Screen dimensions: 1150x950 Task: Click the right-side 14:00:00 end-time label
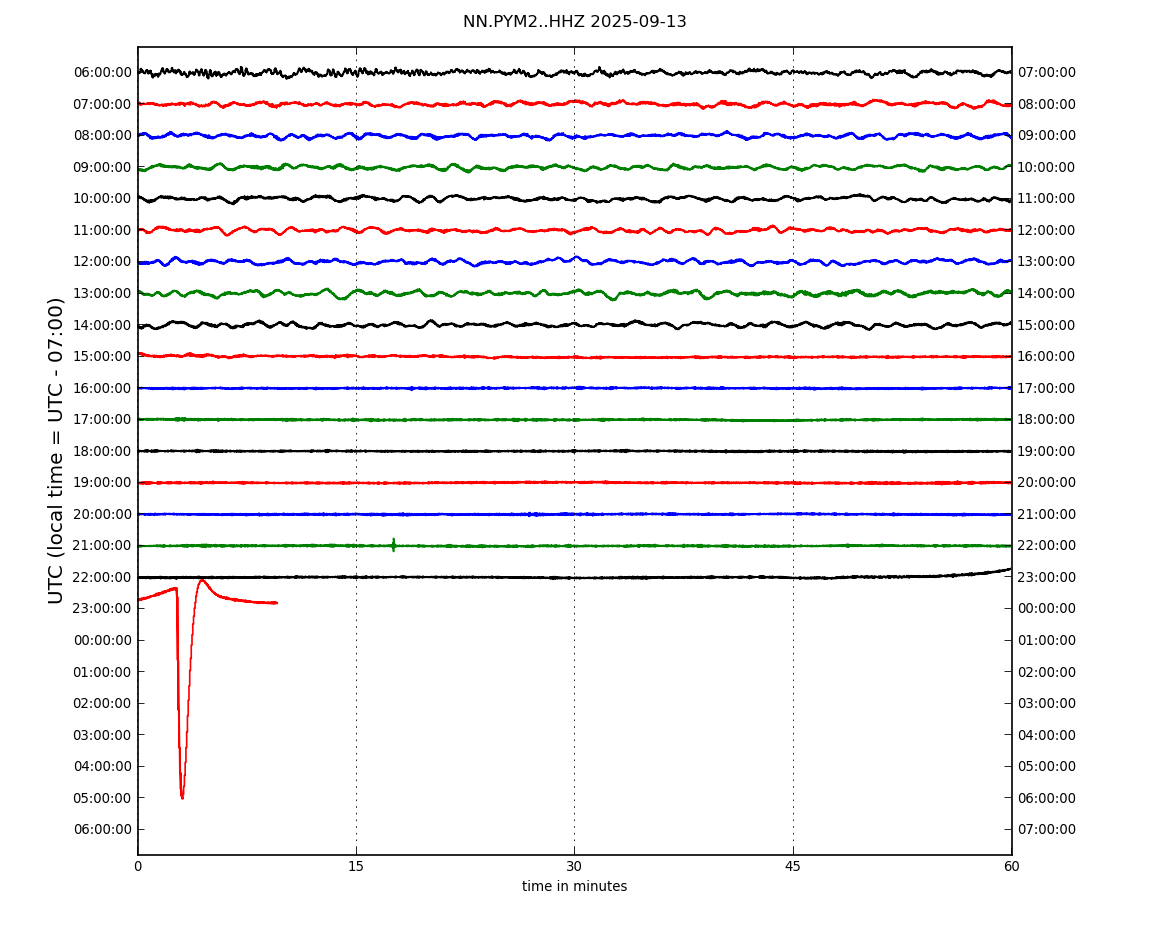pyautogui.click(x=1047, y=293)
